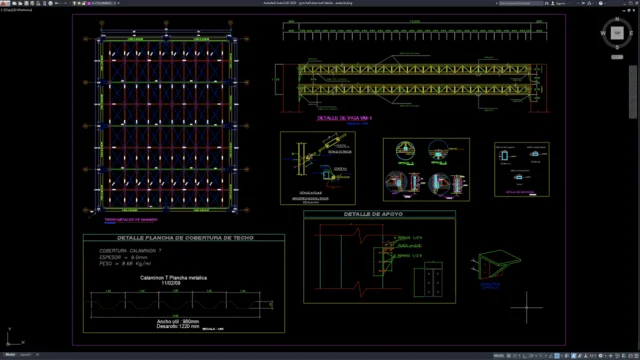Click the Redo arrow icon

click(x=65, y=3)
